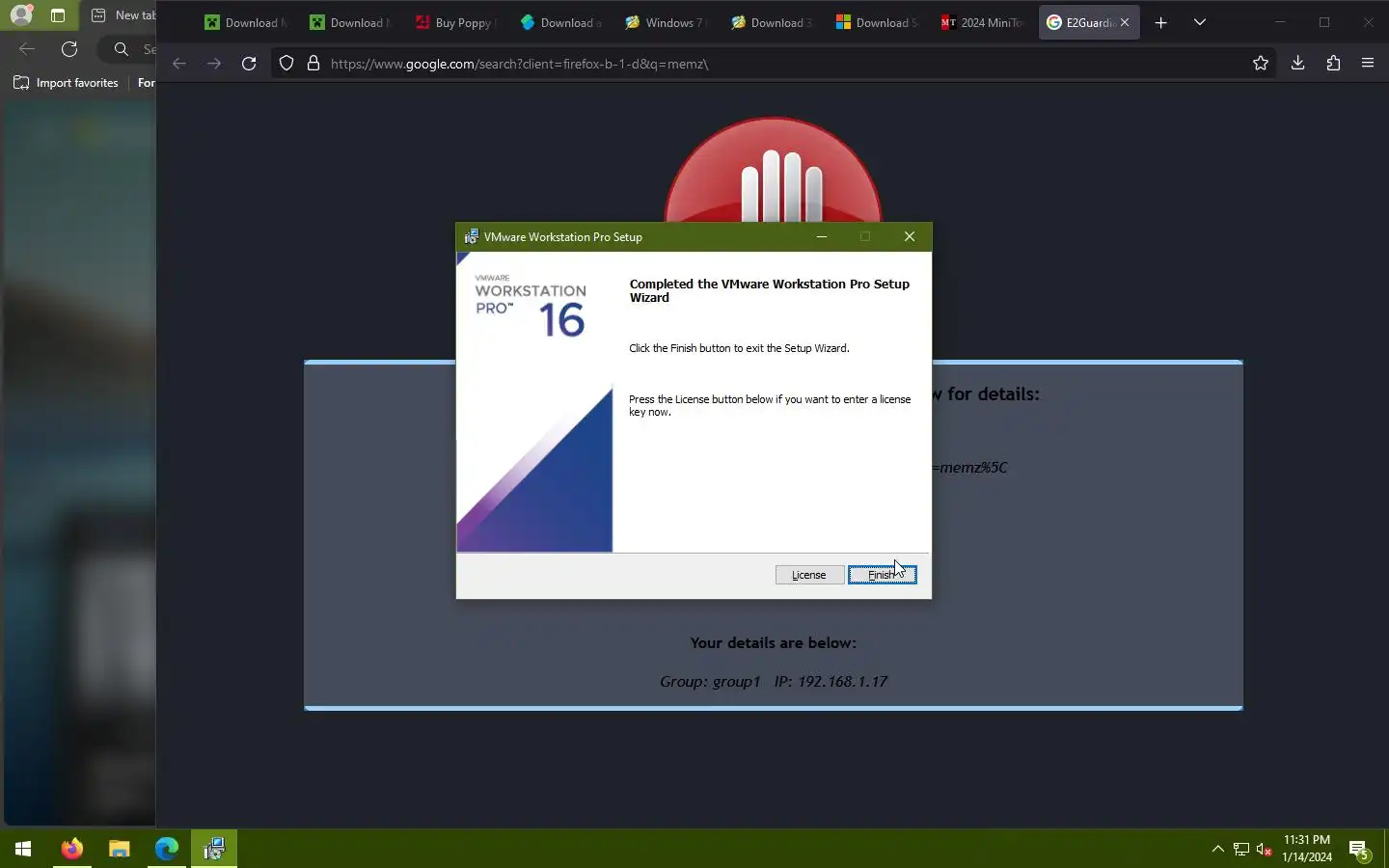Screen dimensions: 1389x868
Task: Switch to the Buy Poppy tab
Action: [454, 22]
